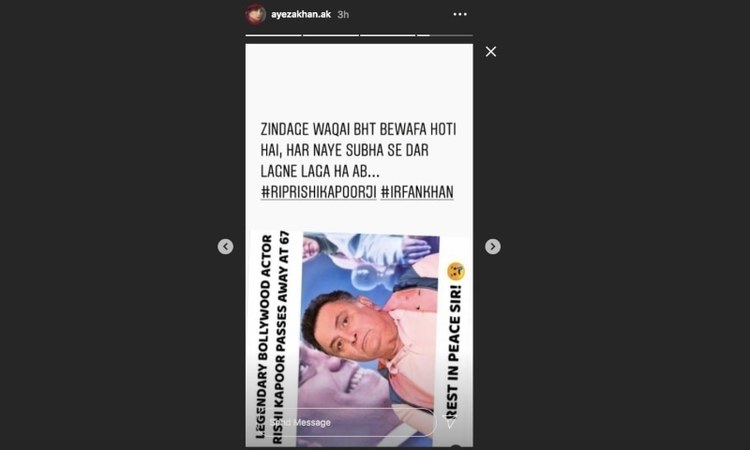Open the #RIPRISHIKAPOORJI hashtag
The image size is (750, 450).
pos(319,192)
